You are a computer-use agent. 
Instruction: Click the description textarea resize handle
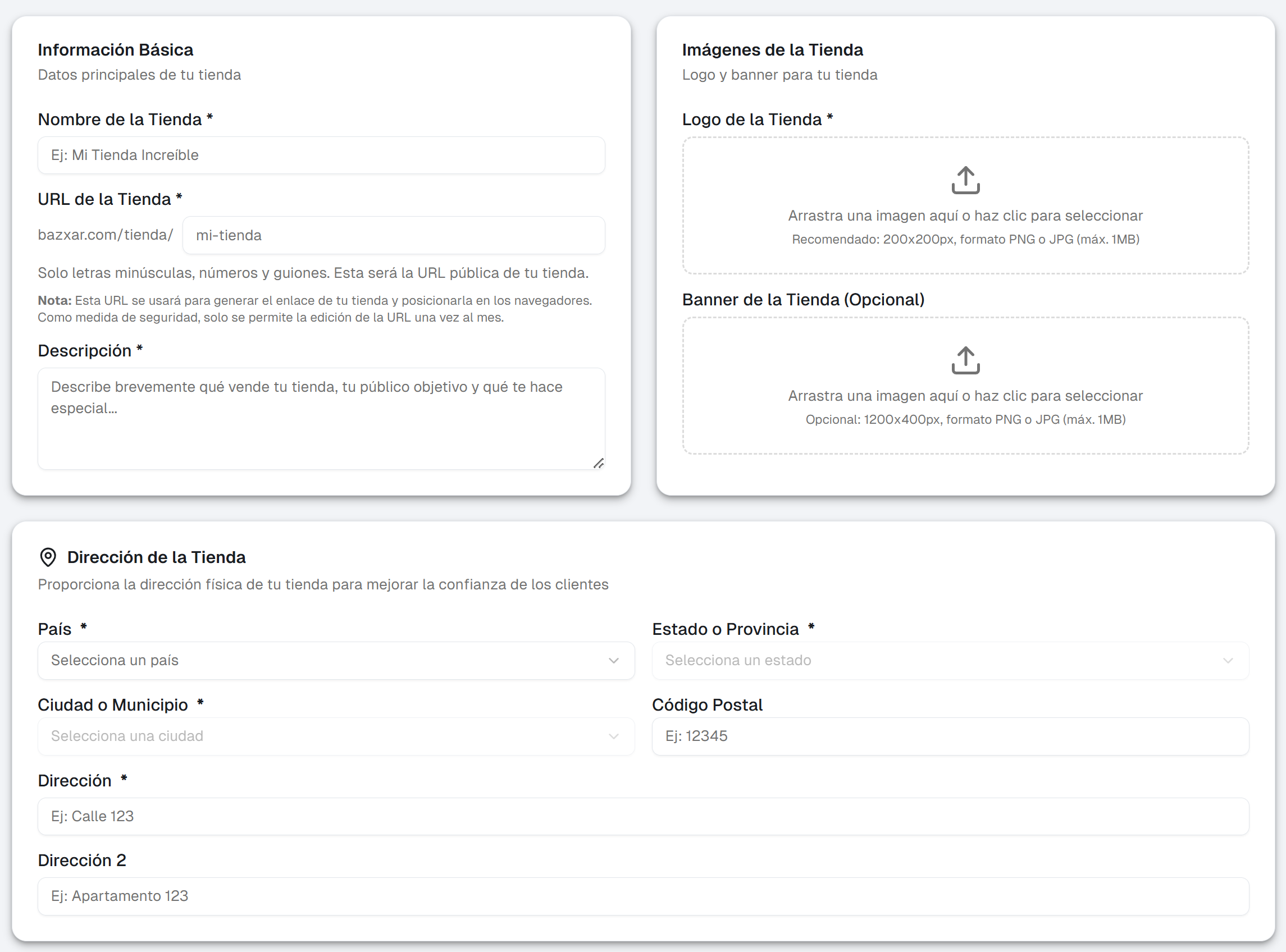pyautogui.click(x=598, y=463)
